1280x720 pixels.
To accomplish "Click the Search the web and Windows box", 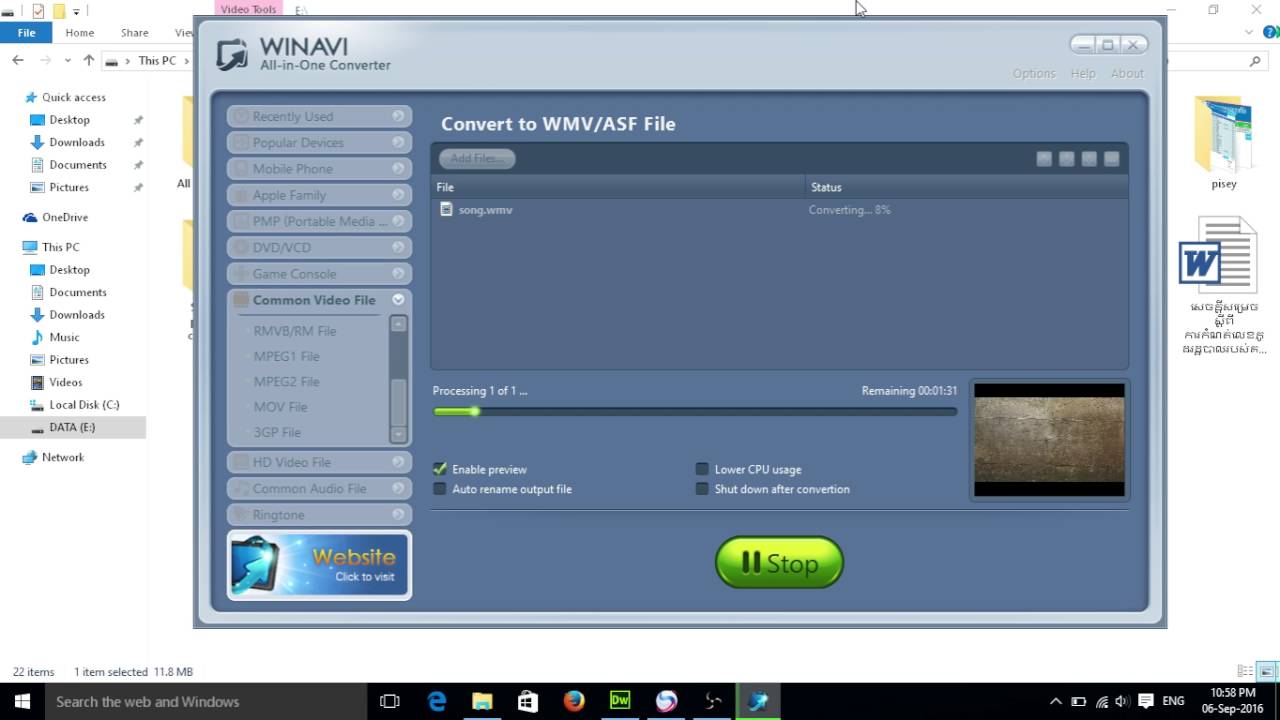I will click(205, 701).
